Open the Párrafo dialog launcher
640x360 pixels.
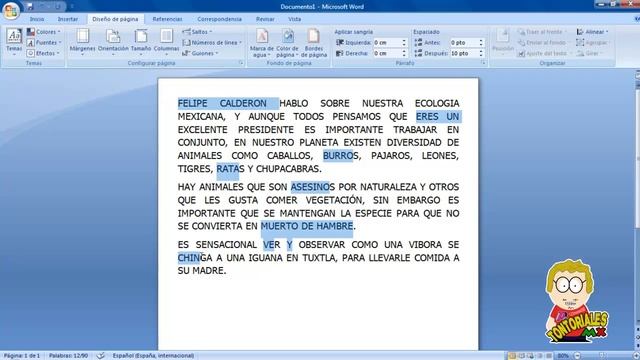(x=483, y=63)
